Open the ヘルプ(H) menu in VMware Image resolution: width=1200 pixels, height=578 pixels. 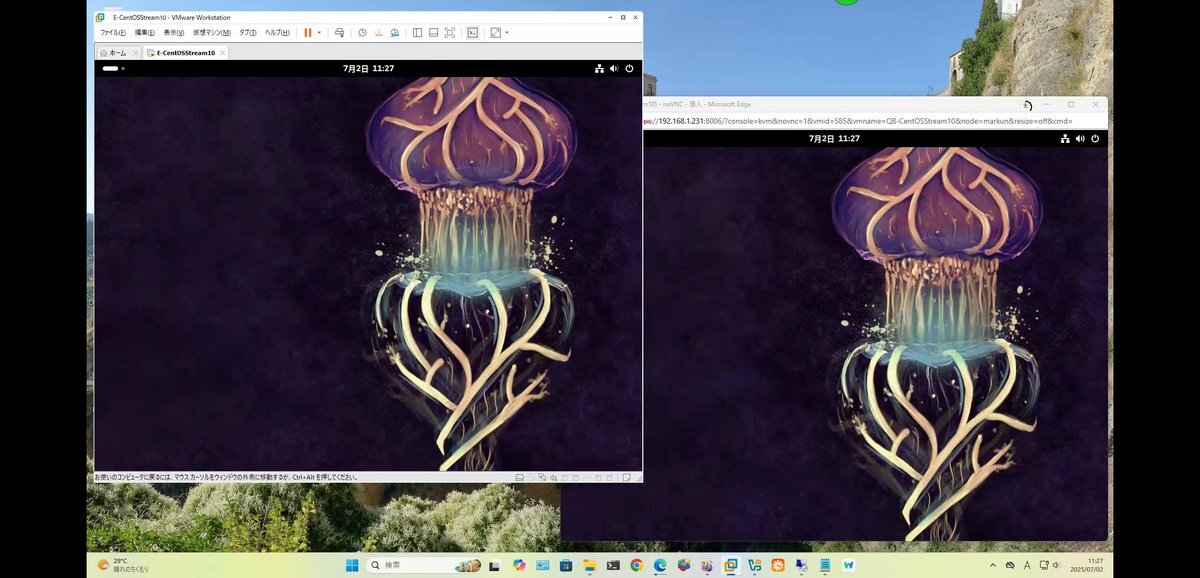tap(277, 32)
